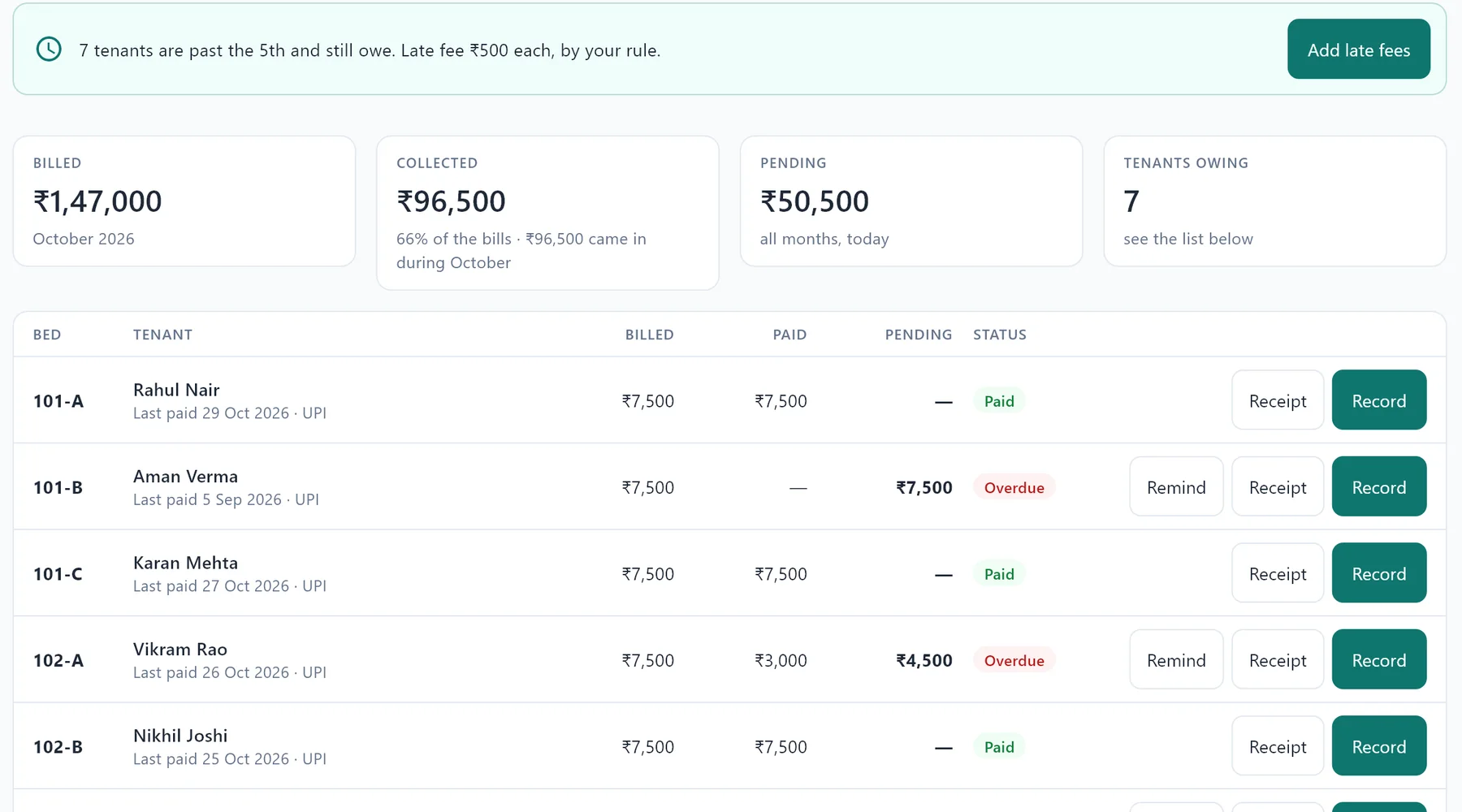The width and height of the screenshot is (1462, 812).
Task: Send reminder to Vikram Rao
Action: tap(1176, 660)
